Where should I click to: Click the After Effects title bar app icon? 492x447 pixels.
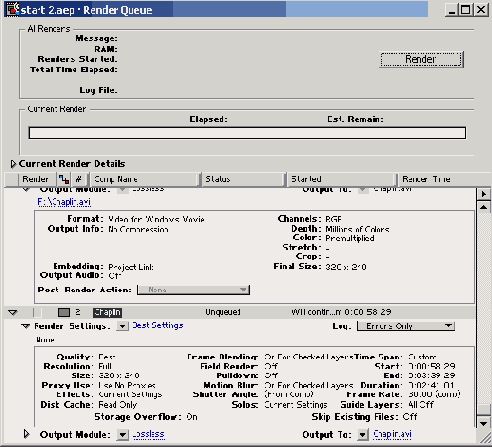point(13,10)
